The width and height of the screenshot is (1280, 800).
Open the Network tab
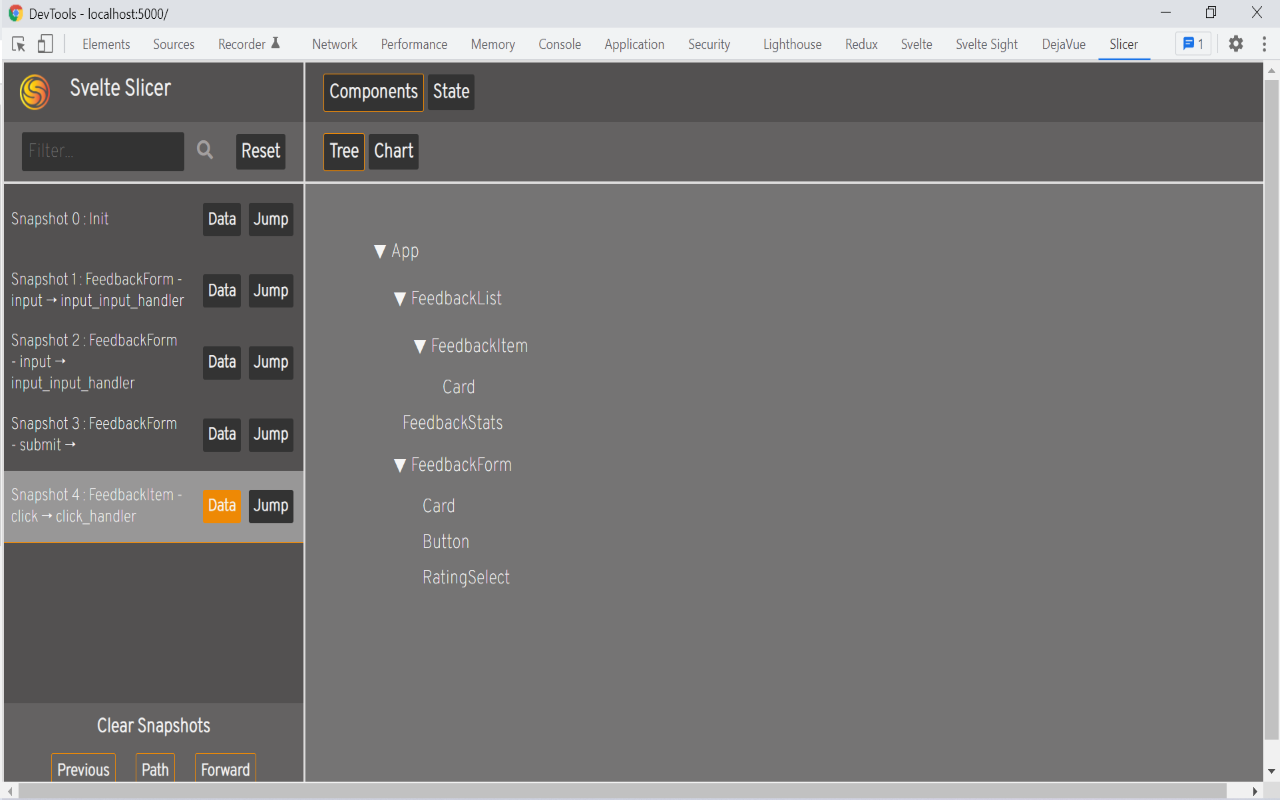[x=334, y=44]
